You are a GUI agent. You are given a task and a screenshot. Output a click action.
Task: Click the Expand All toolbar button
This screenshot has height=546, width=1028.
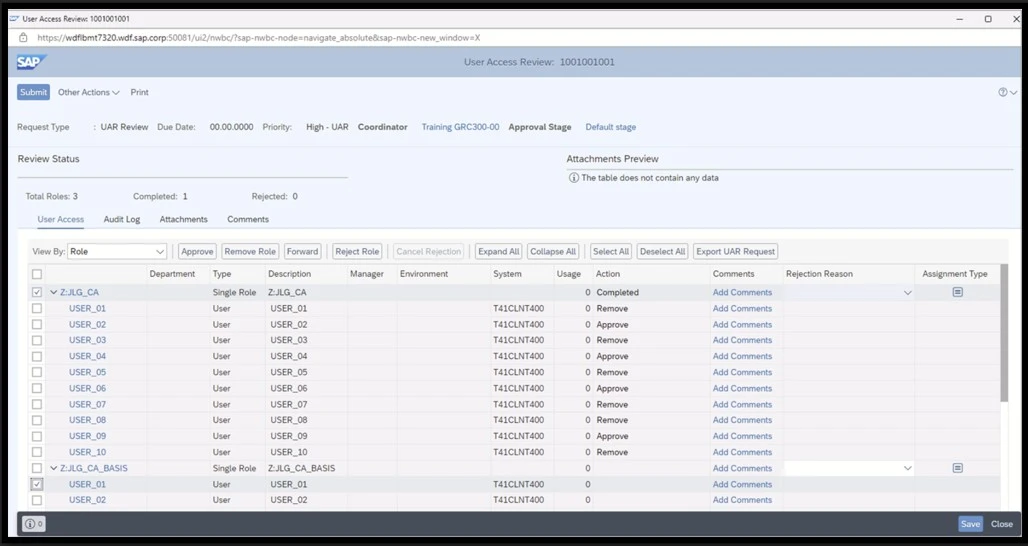click(x=498, y=252)
